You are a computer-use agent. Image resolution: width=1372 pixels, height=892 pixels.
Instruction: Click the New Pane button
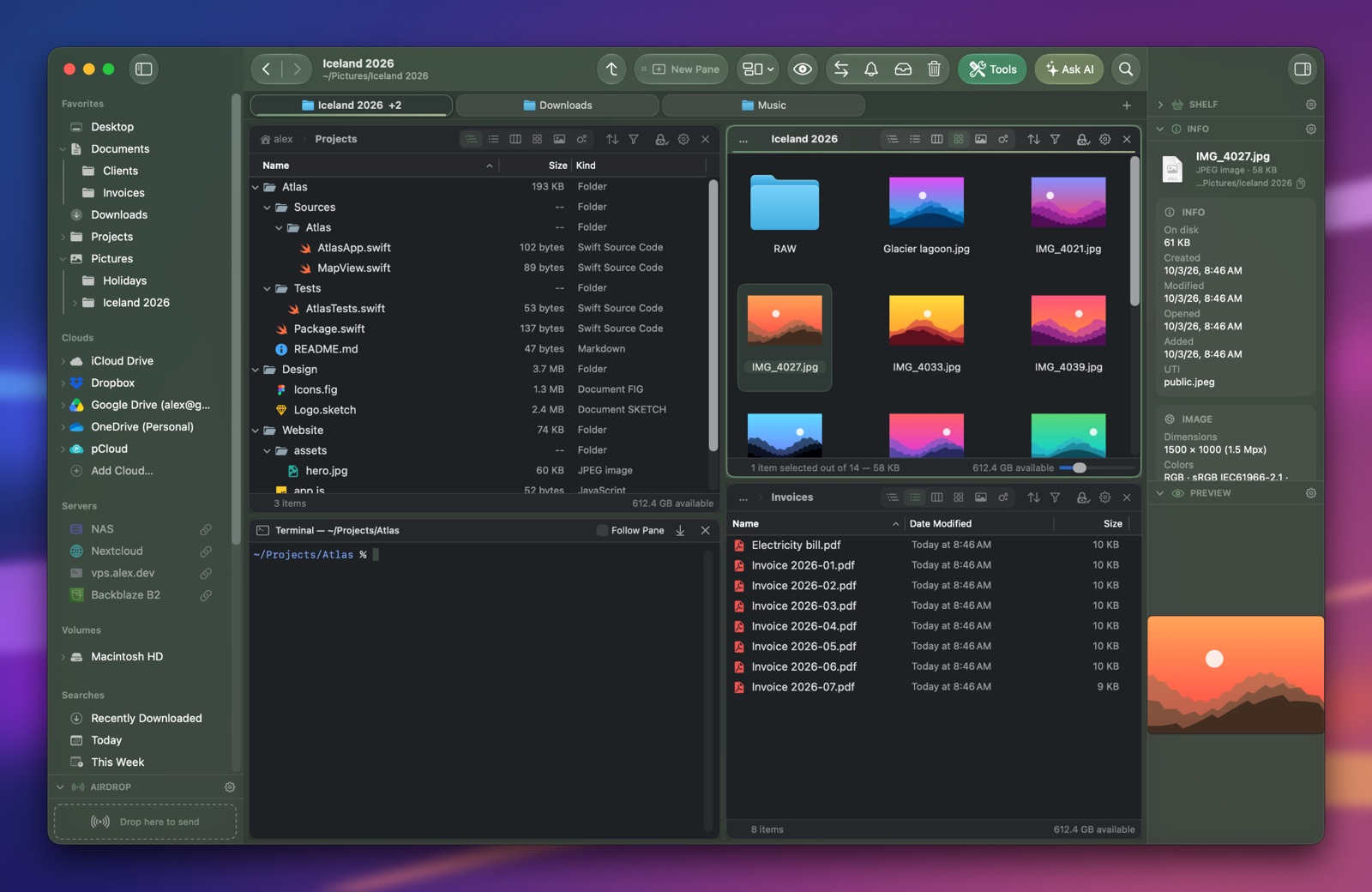tap(682, 69)
